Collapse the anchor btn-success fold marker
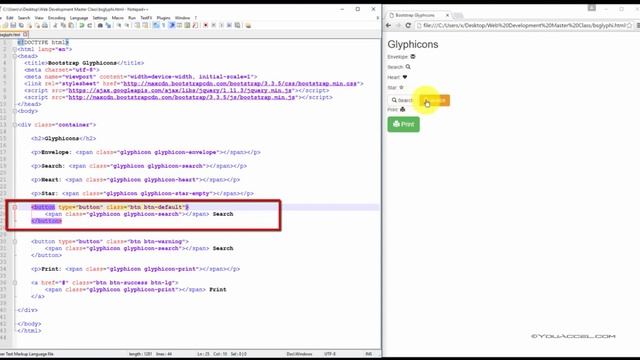The height and width of the screenshot is (360, 640). tap(15, 282)
